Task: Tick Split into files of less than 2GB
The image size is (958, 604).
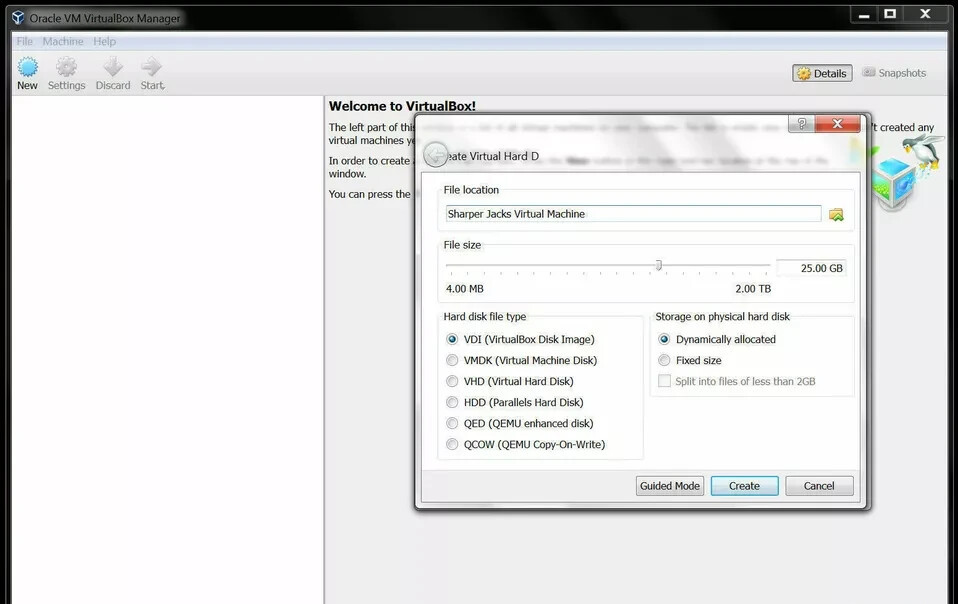Action: tap(664, 381)
